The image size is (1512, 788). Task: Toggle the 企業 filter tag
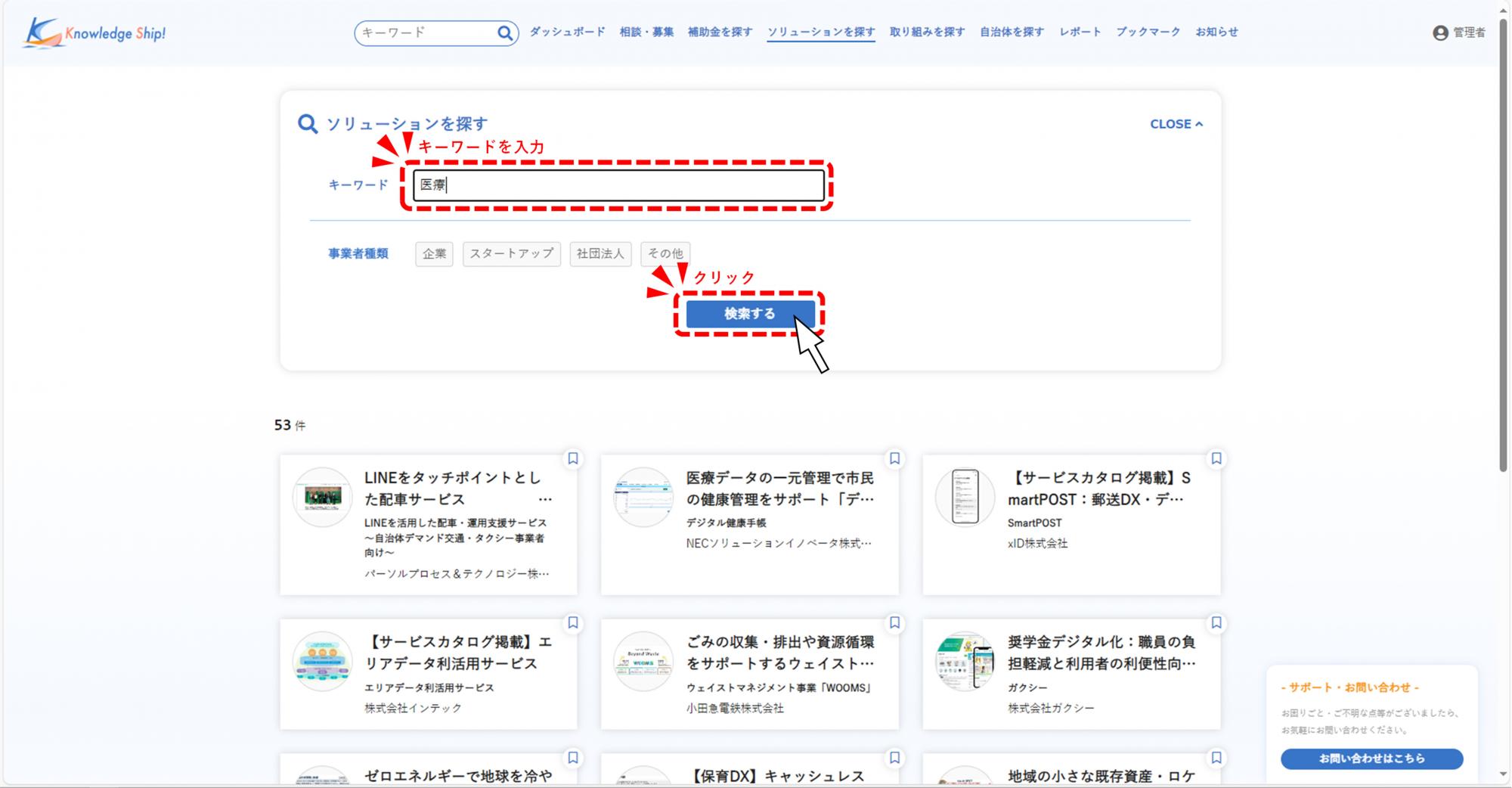(434, 254)
